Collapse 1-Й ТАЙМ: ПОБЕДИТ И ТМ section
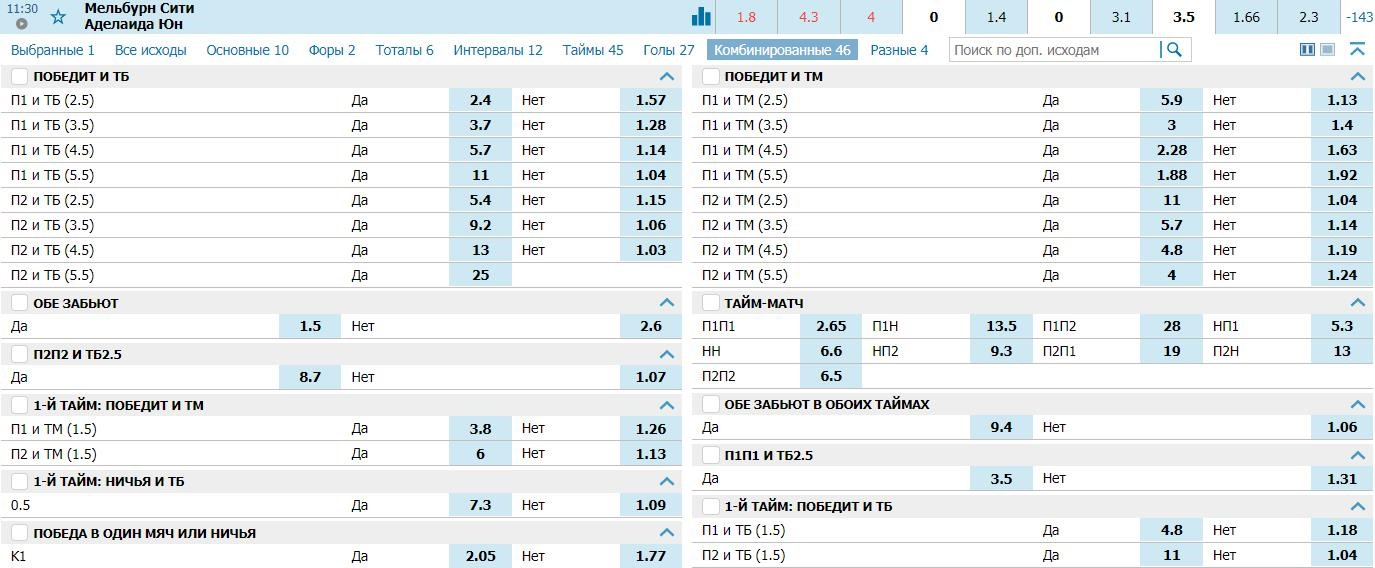The height and width of the screenshot is (568, 1375). tap(667, 405)
